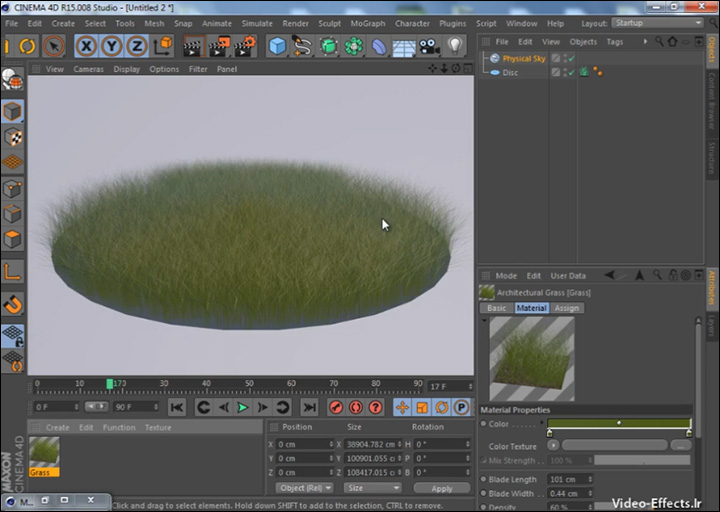The image size is (720, 512).
Task: Open the MoGraph menu
Action: 368,23
